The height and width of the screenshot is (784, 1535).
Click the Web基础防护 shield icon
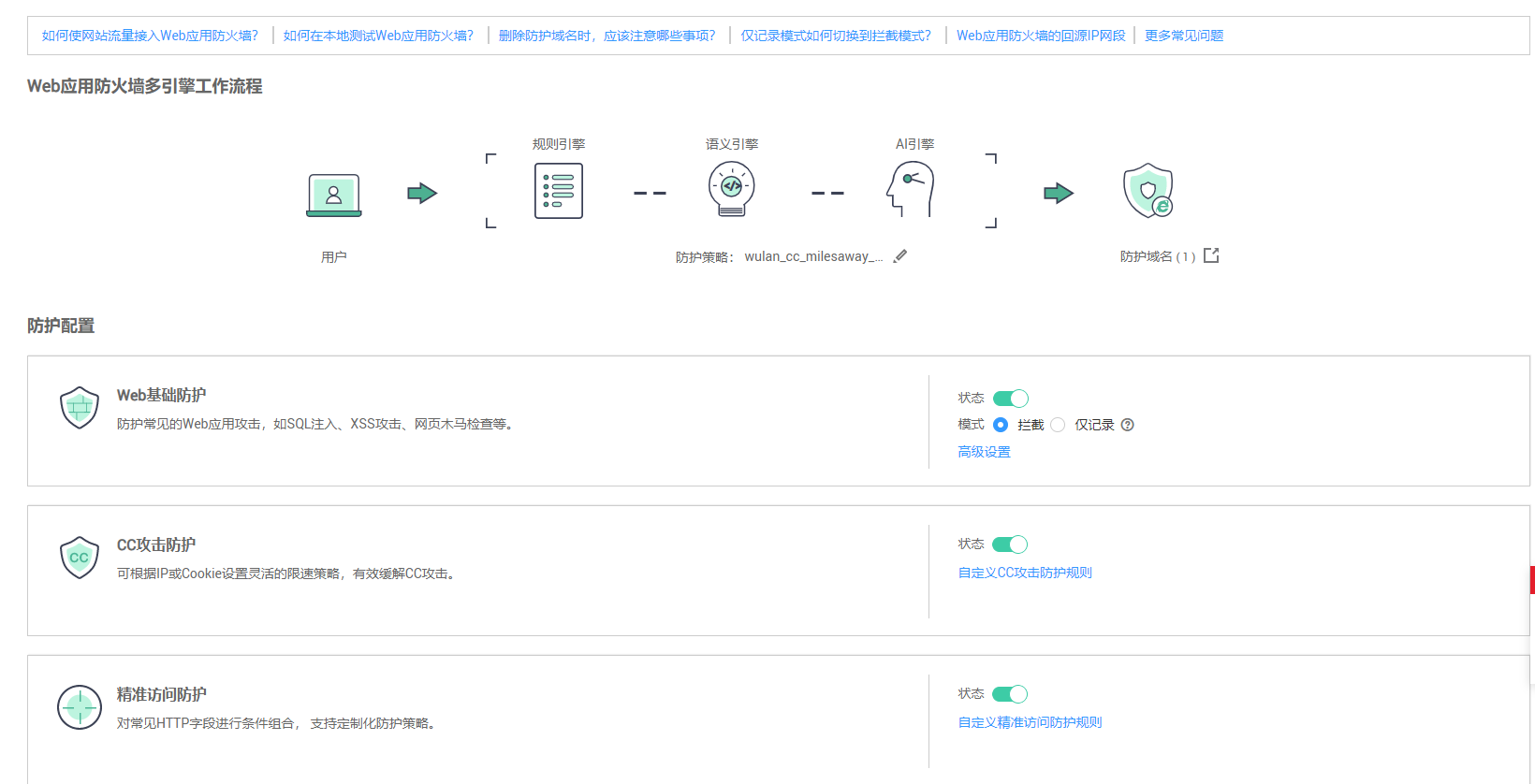click(80, 408)
